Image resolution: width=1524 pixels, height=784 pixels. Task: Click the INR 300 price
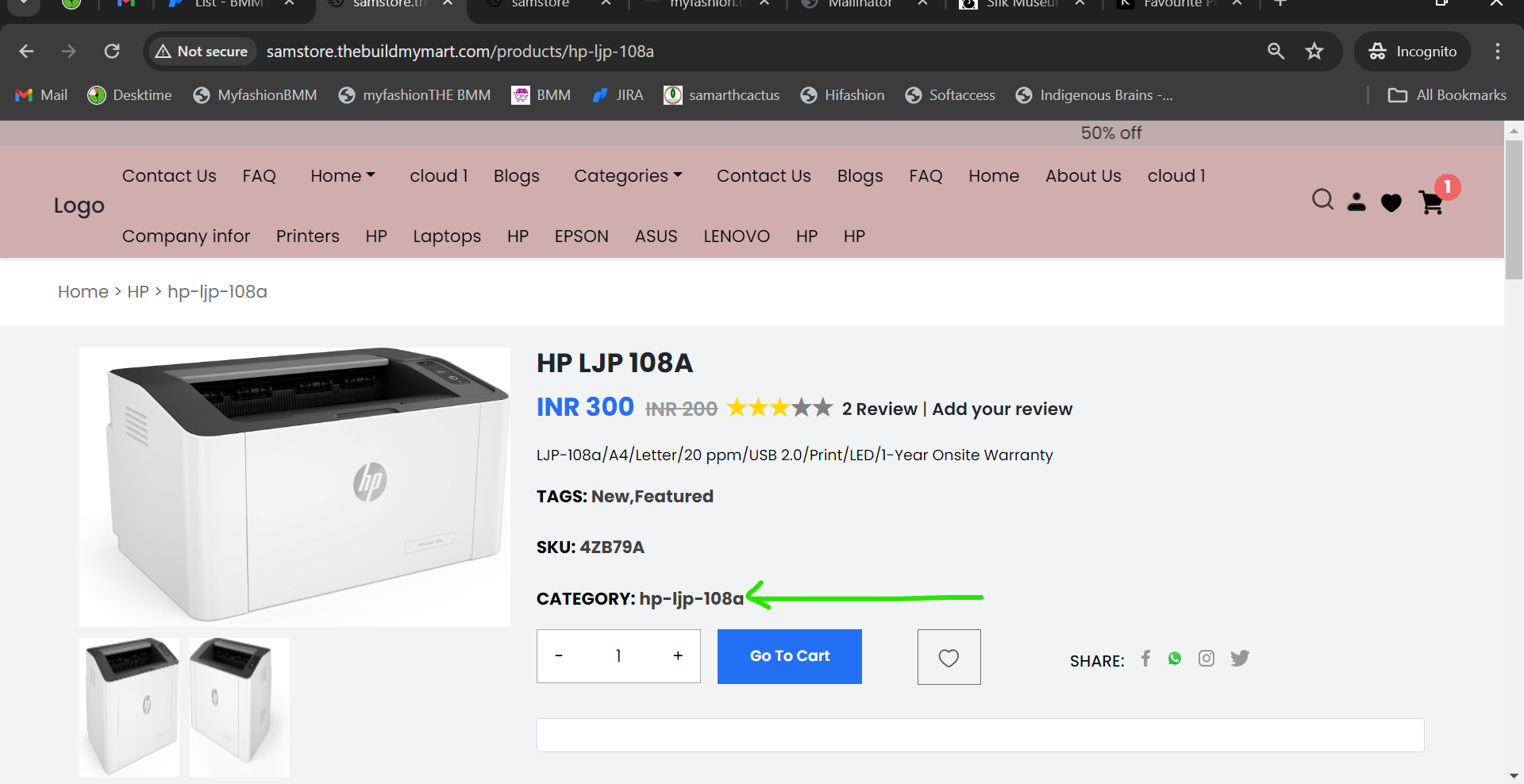[x=585, y=407]
